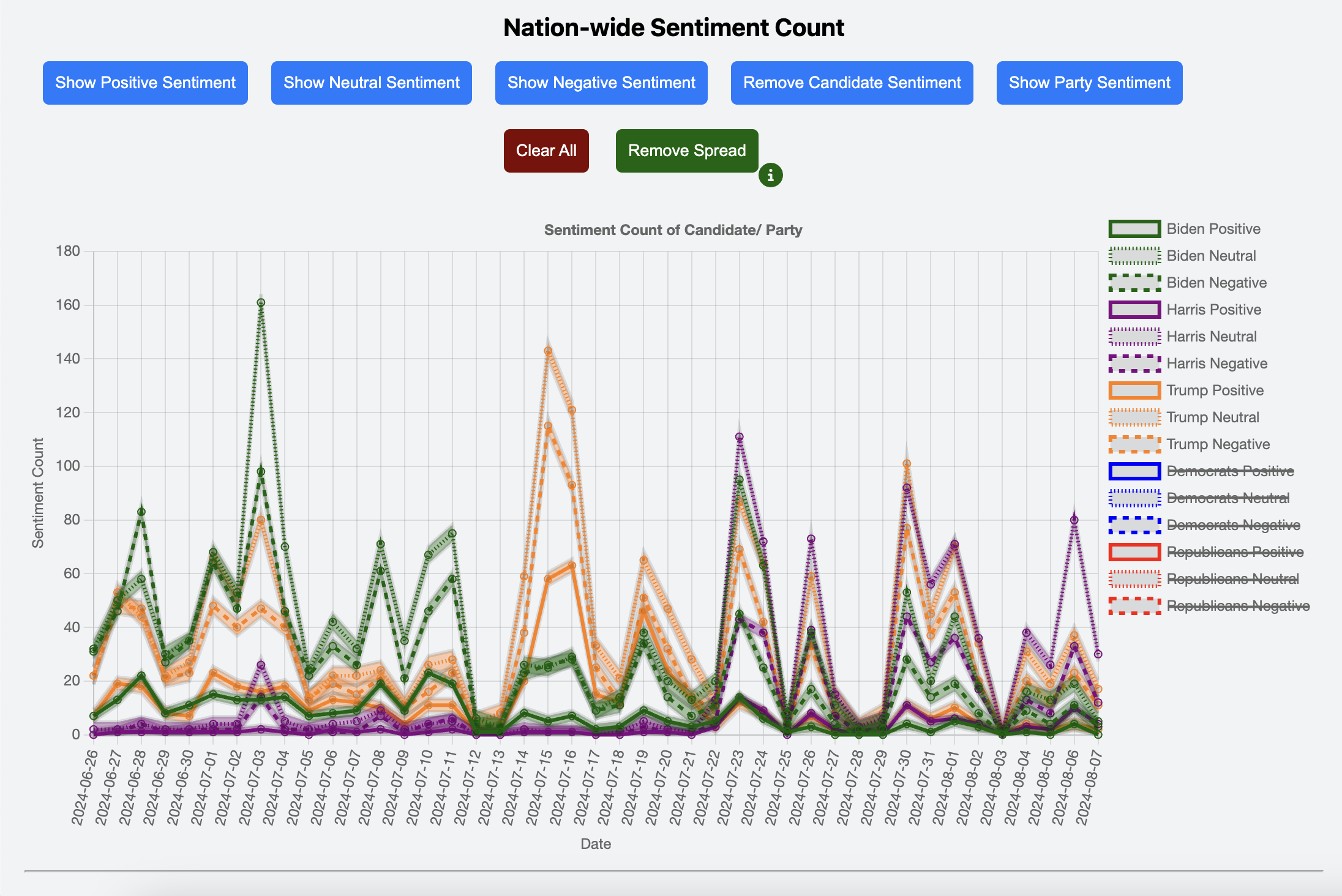
Task: Toggle Republicans Positive legend entry
Action: [1234, 552]
